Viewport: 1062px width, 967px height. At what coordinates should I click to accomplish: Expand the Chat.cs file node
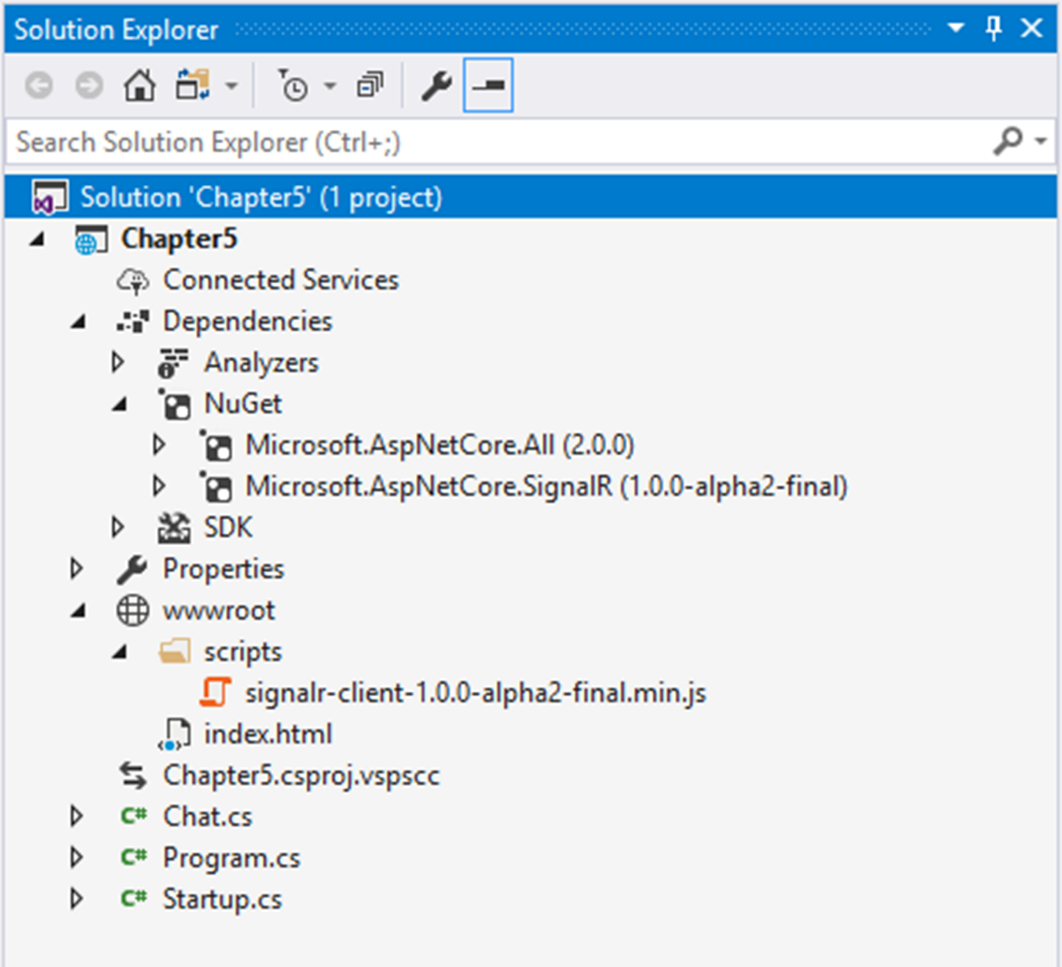[x=77, y=817]
